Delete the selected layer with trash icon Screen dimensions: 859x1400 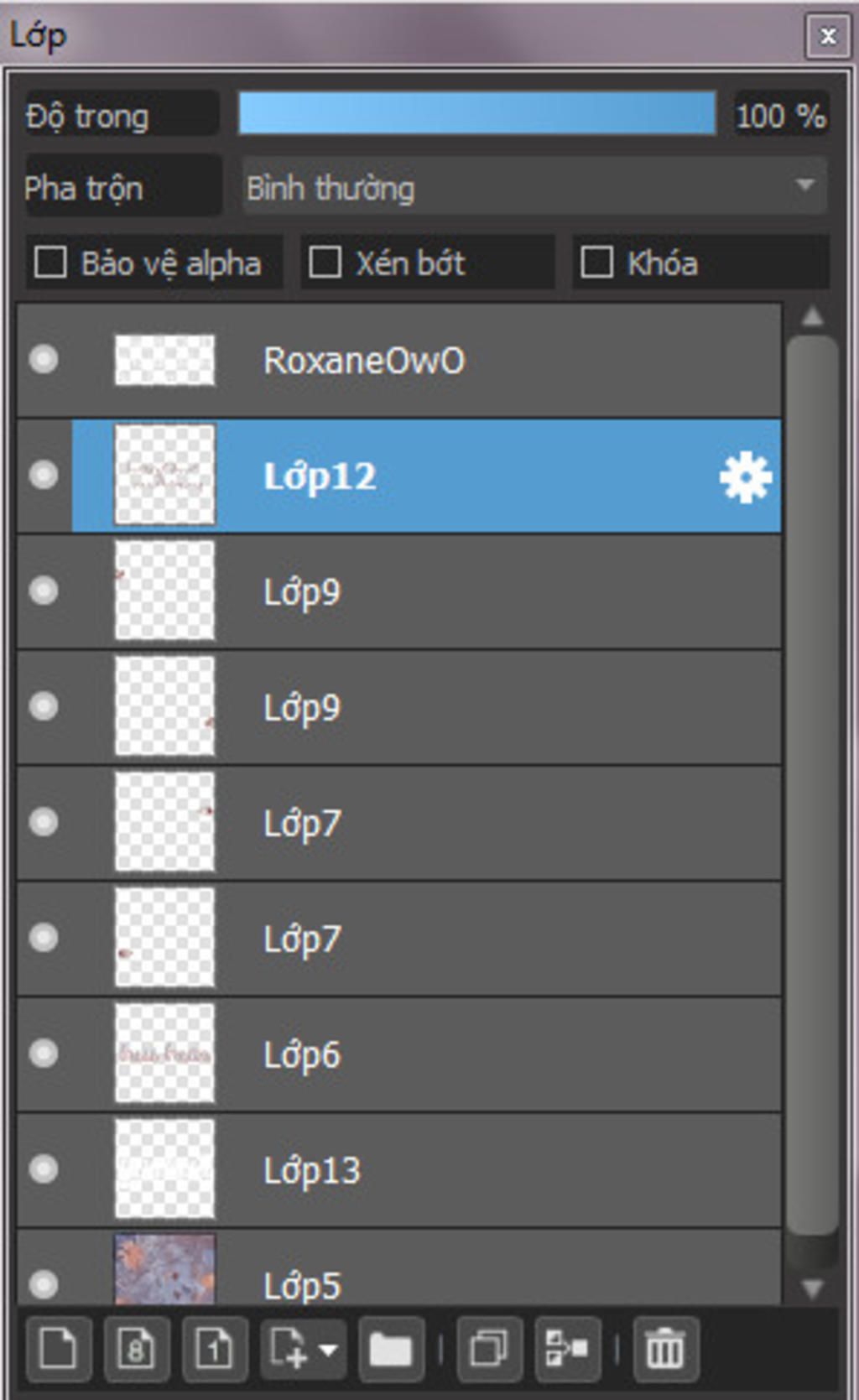pyautogui.click(x=666, y=1350)
